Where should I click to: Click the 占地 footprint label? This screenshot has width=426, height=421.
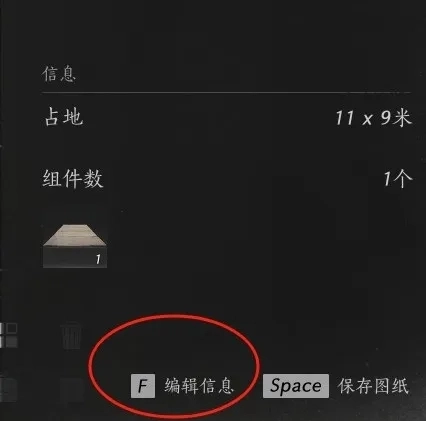[64, 117]
